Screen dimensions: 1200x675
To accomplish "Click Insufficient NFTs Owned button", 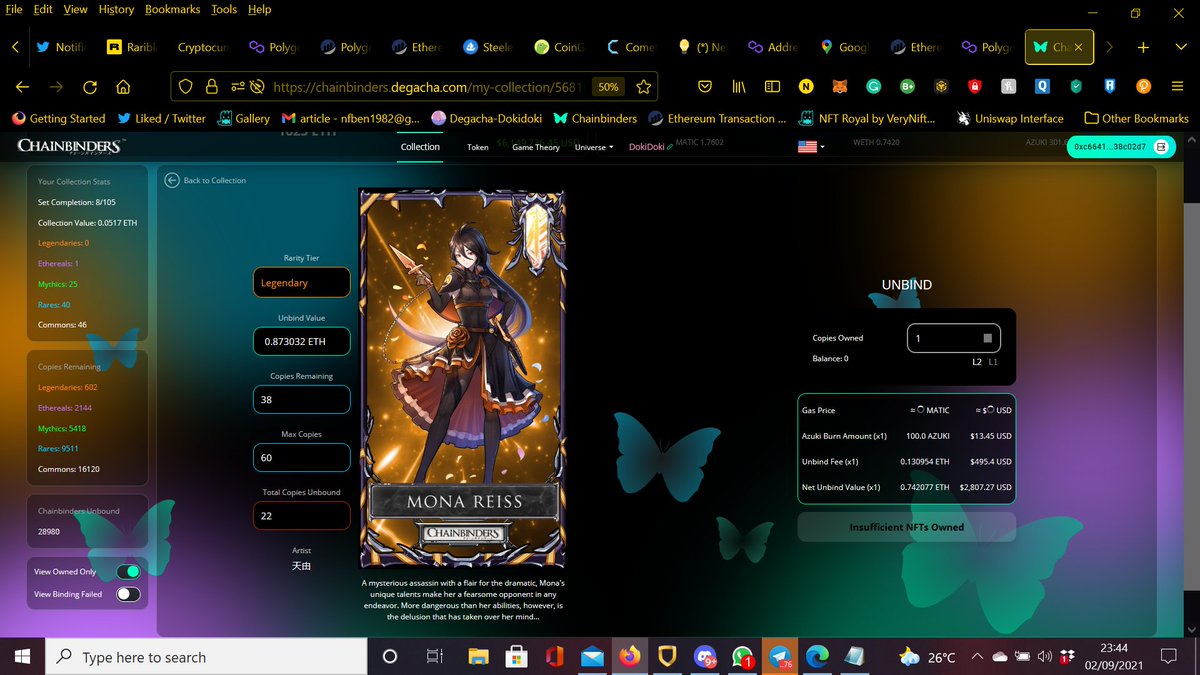I will [x=906, y=527].
